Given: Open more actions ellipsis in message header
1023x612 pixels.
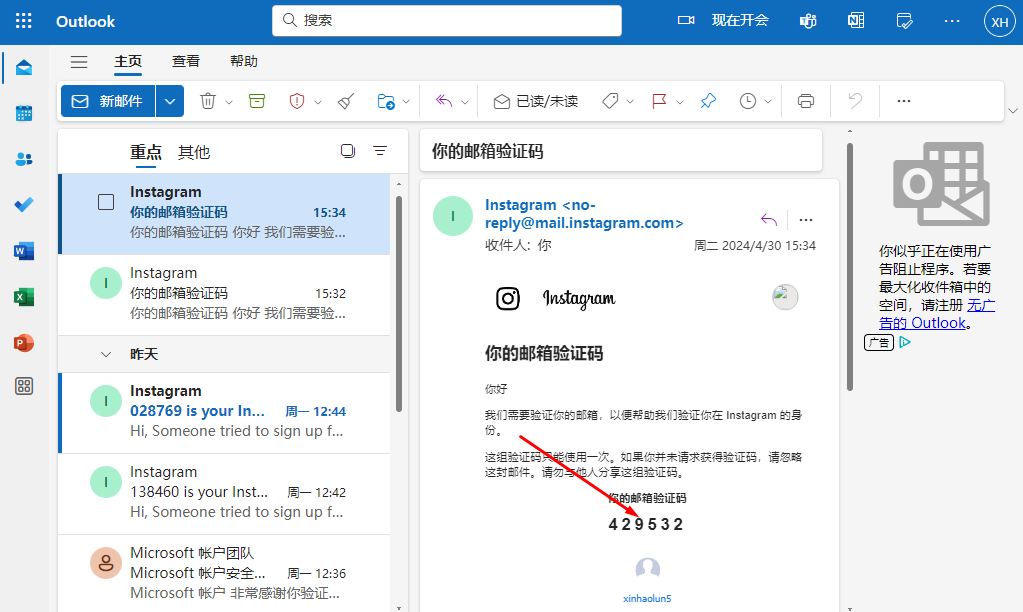Looking at the screenshot, I should tap(806, 220).
